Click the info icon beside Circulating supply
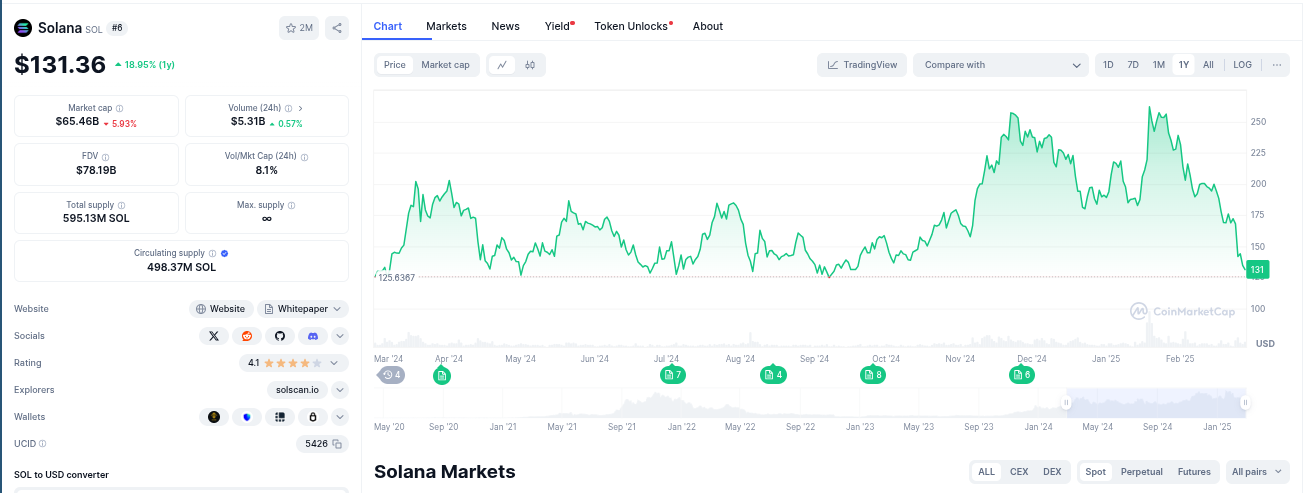1303x493 pixels. pyautogui.click(x=212, y=254)
